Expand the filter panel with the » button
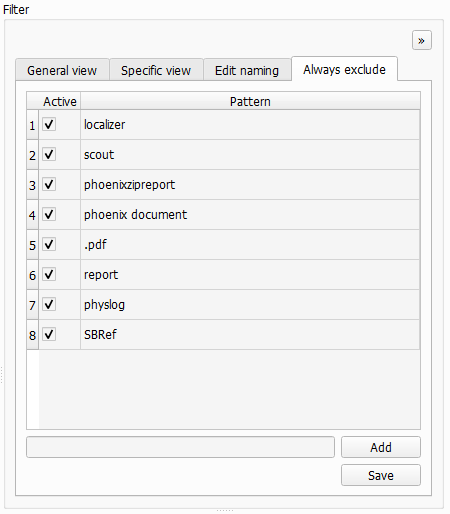This screenshot has width=450, height=514. (x=422, y=40)
